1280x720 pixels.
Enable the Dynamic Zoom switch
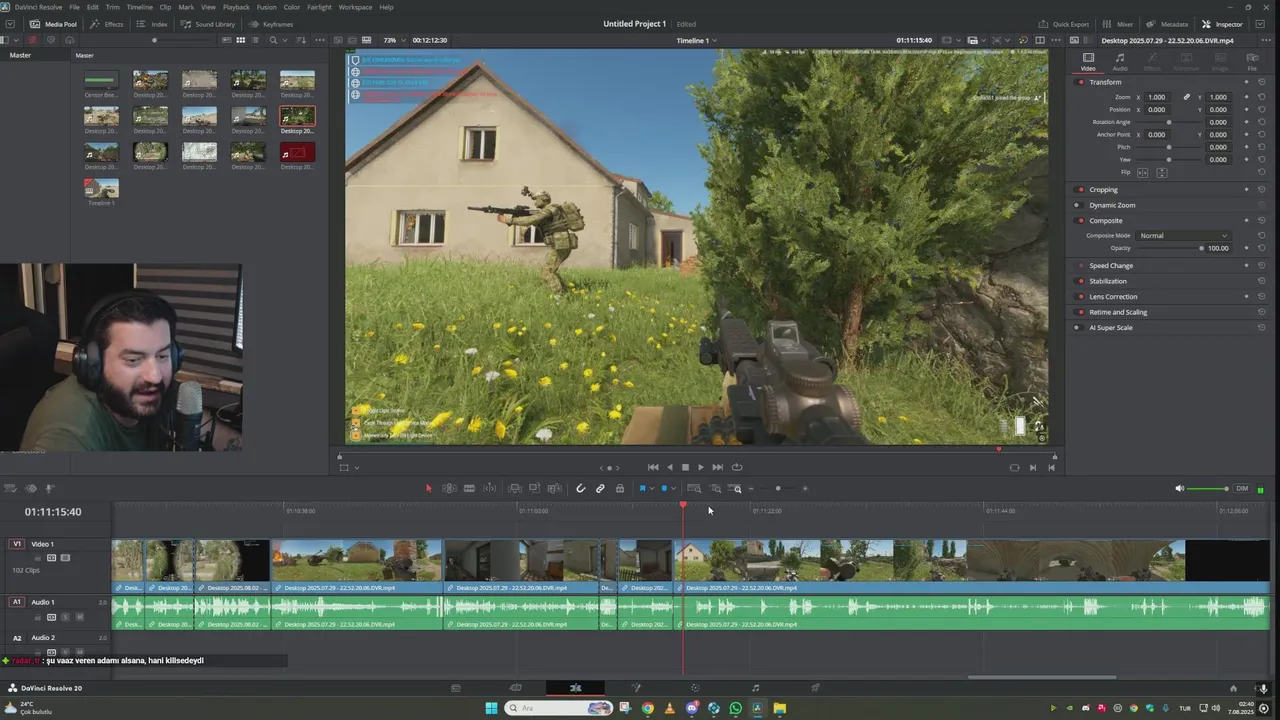(x=1078, y=205)
